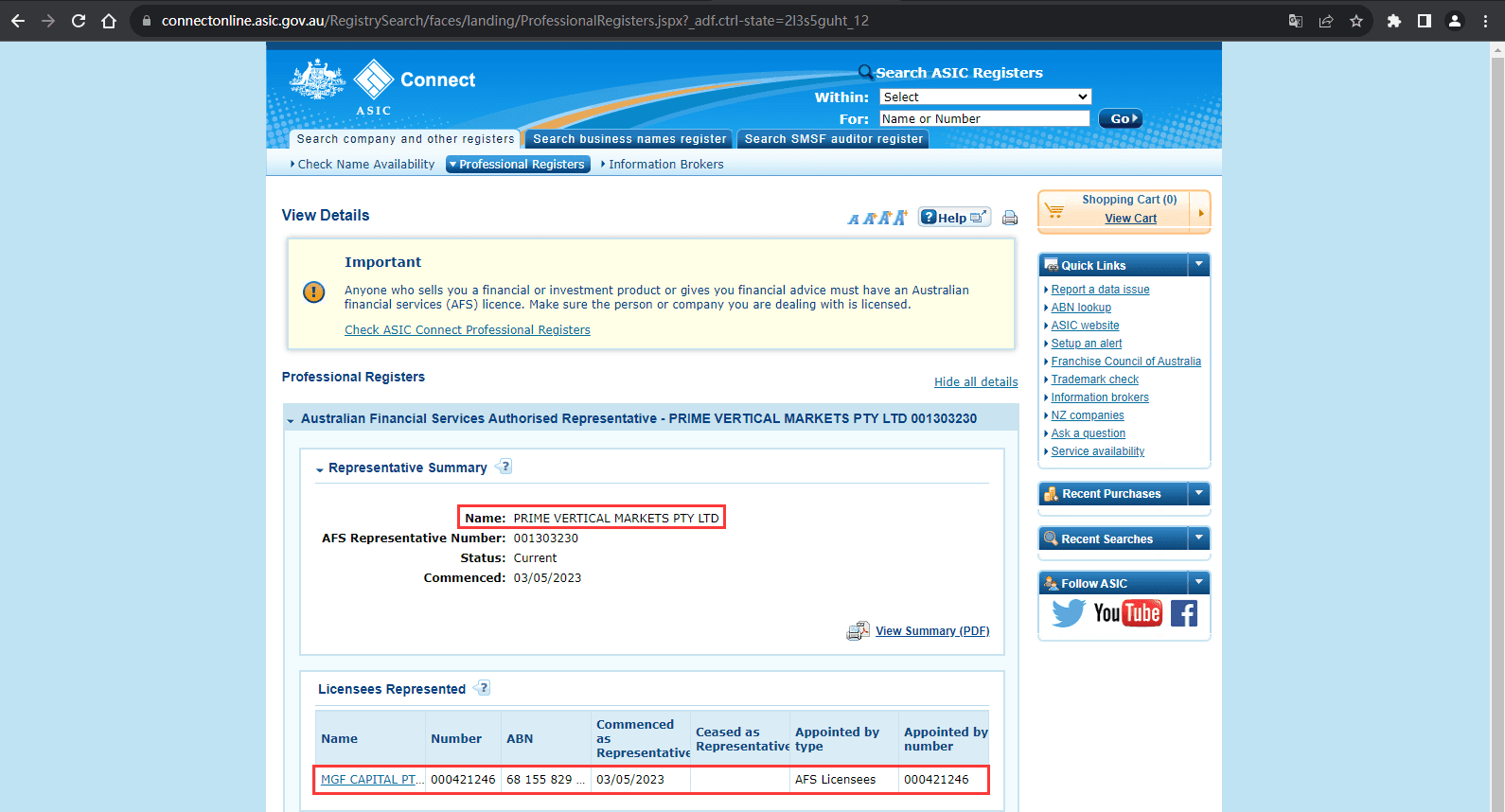The height and width of the screenshot is (812, 1505).
Task: Click the browser address bar URL
Action: pyautogui.click(x=515, y=21)
